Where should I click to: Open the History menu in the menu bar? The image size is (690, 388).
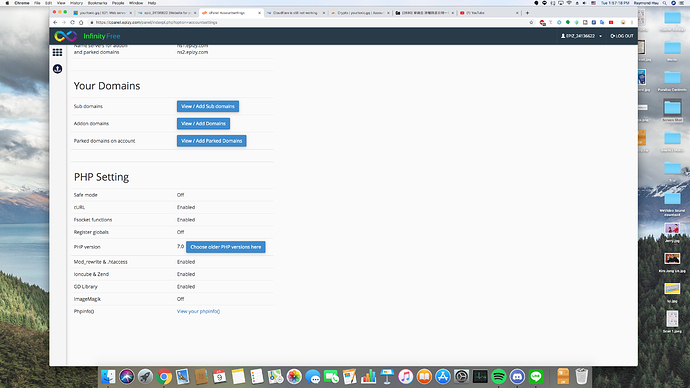[77, 3]
